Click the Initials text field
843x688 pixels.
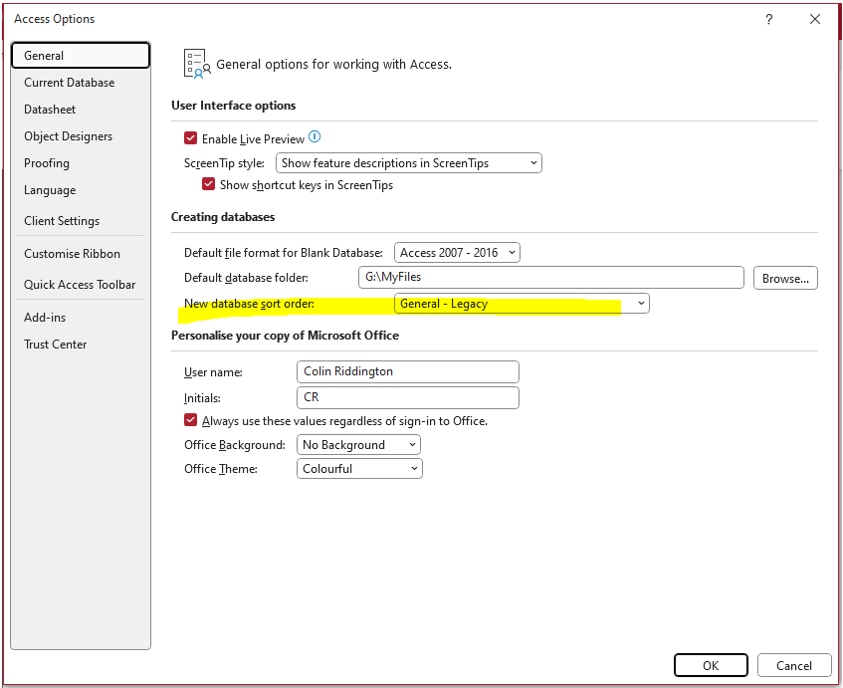[408, 397]
